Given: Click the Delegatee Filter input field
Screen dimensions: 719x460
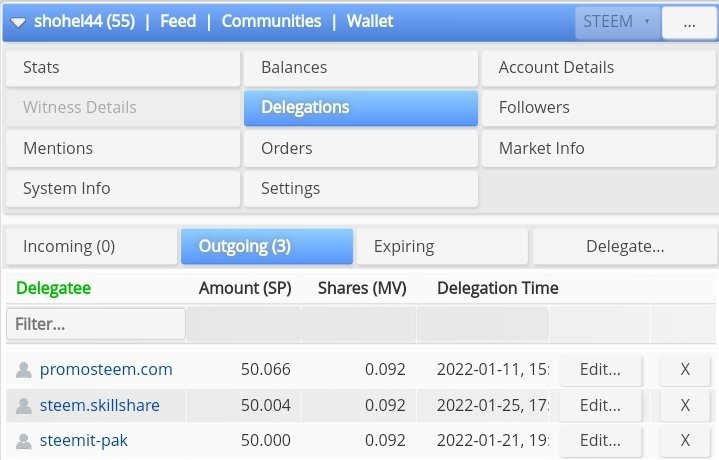Looking at the screenshot, I should [x=96, y=324].
